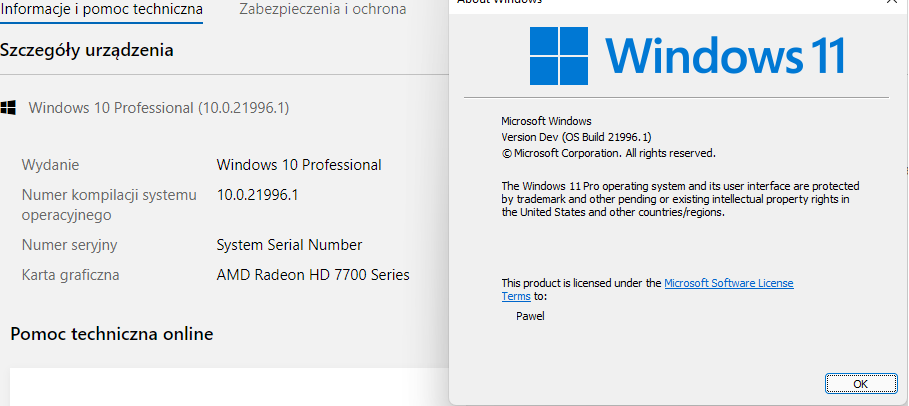Click the licensed user name Pawel
The image size is (909, 406).
pyautogui.click(x=530, y=317)
